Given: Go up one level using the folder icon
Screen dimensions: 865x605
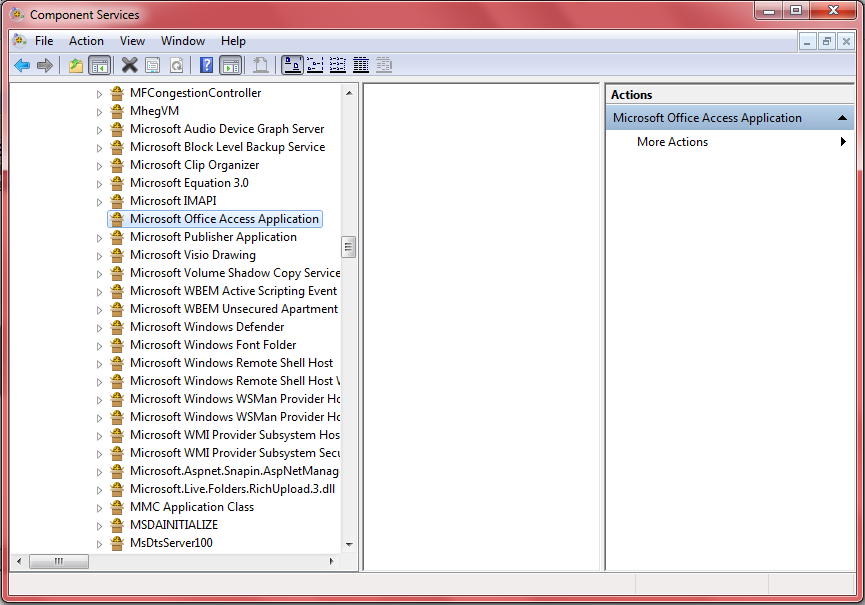Looking at the screenshot, I should [76, 66].
